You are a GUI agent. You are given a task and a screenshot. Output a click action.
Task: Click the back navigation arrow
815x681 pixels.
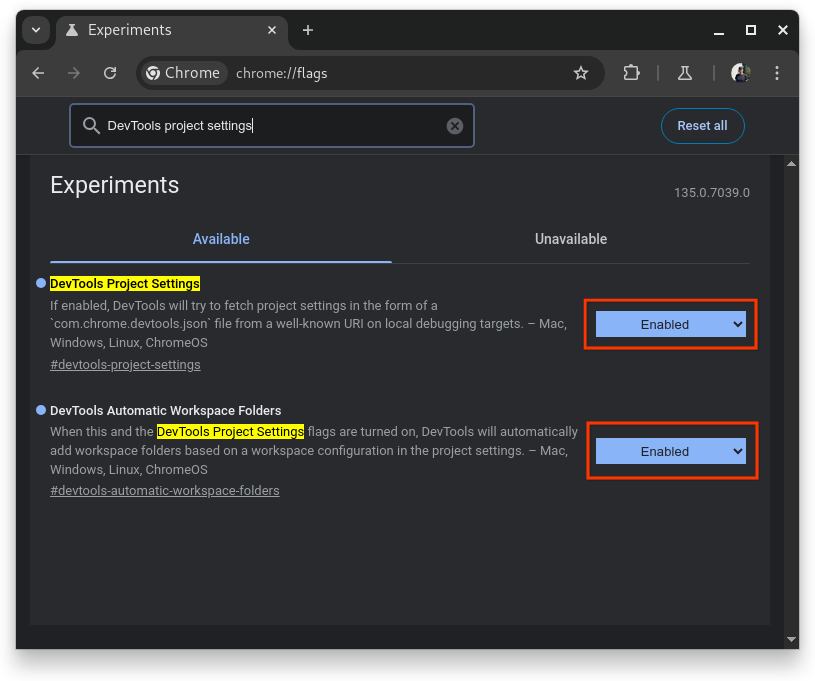[x=38, y=73]
